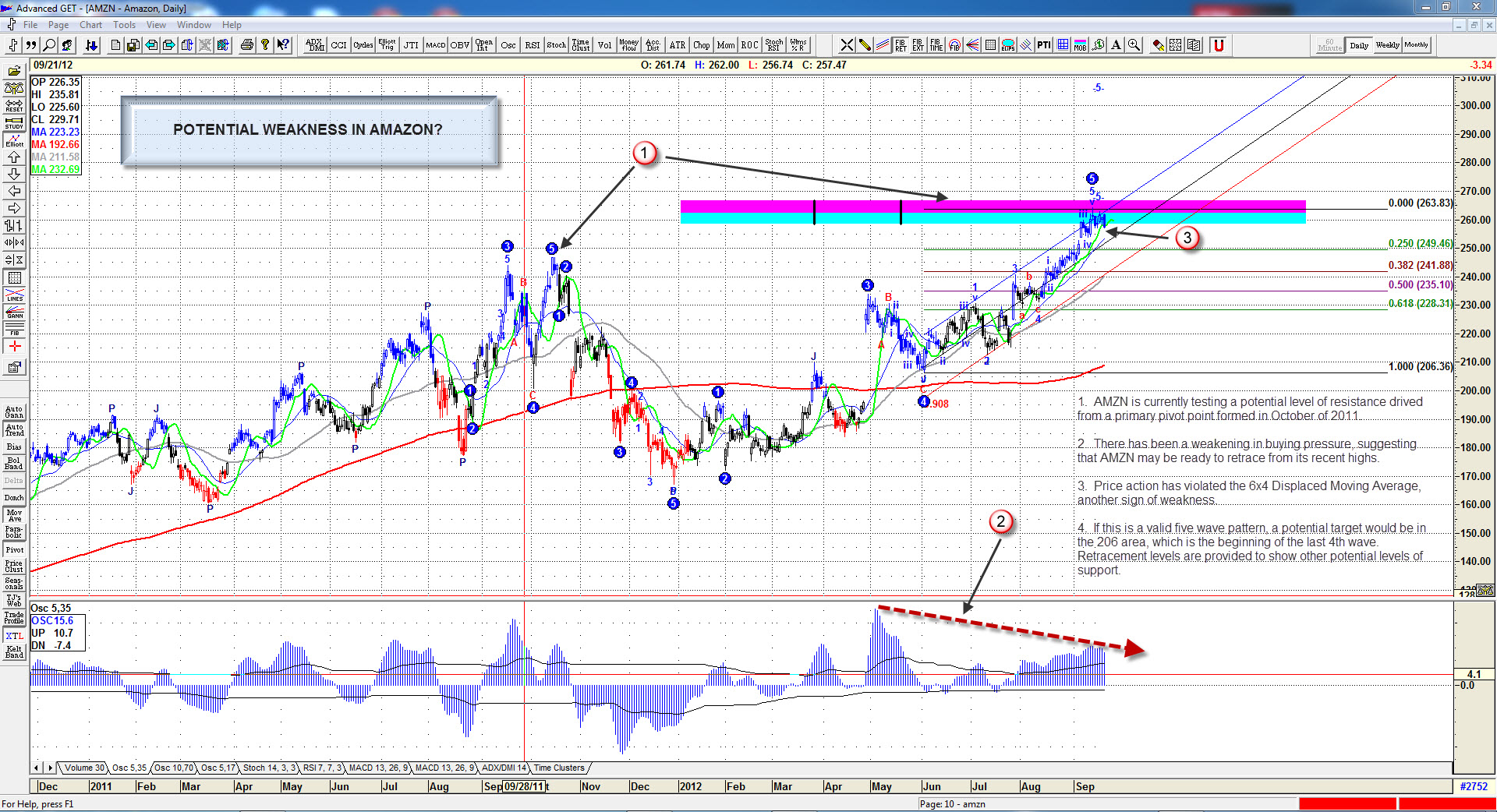
Task: Open the Cycles study
Action: [x=363, y=45]
